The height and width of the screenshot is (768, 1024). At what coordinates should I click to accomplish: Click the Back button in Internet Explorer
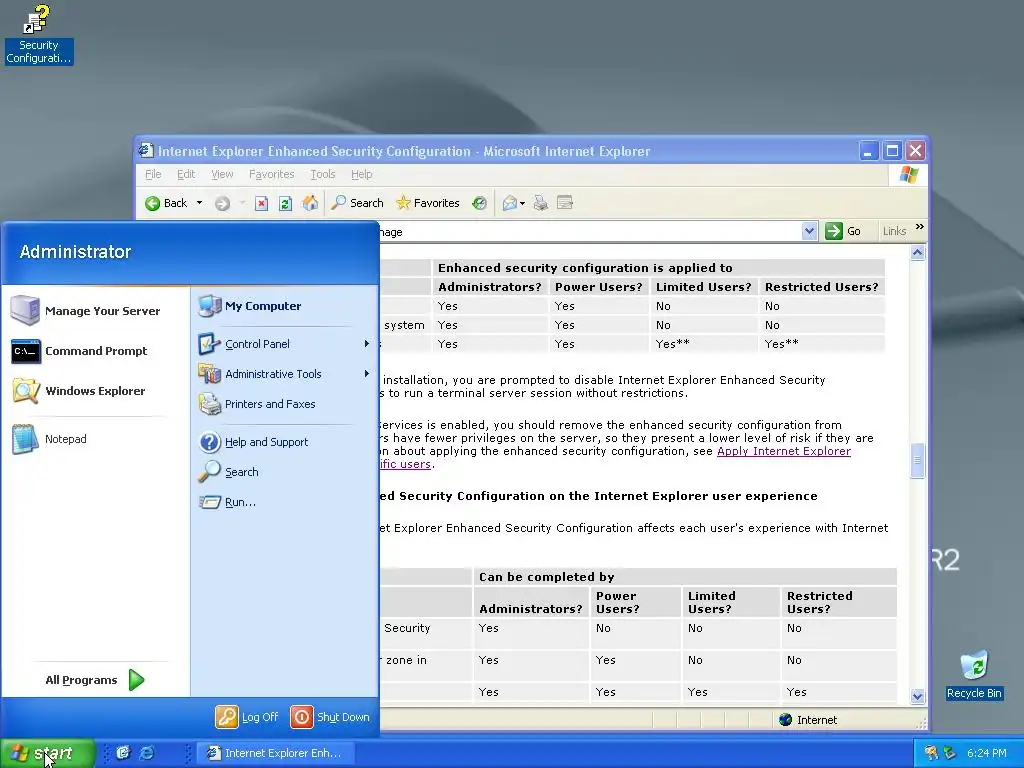pyautogui.click(x=167, y=203)
